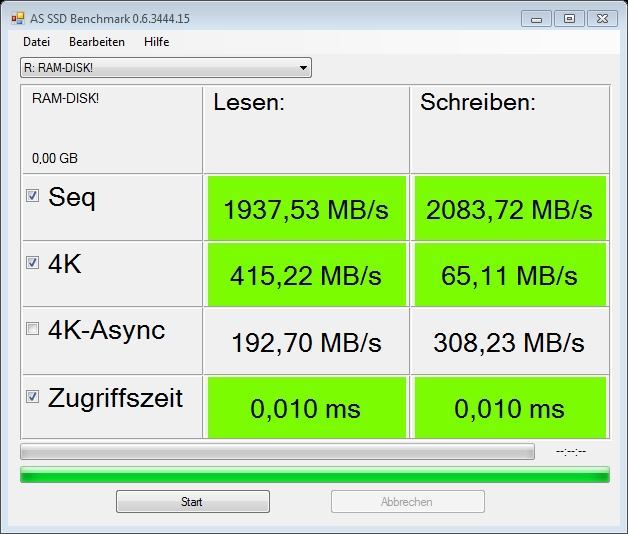Click the Zugriffszeit row label
The height and width of the screenshot is (534, 628).
[115, 398]
